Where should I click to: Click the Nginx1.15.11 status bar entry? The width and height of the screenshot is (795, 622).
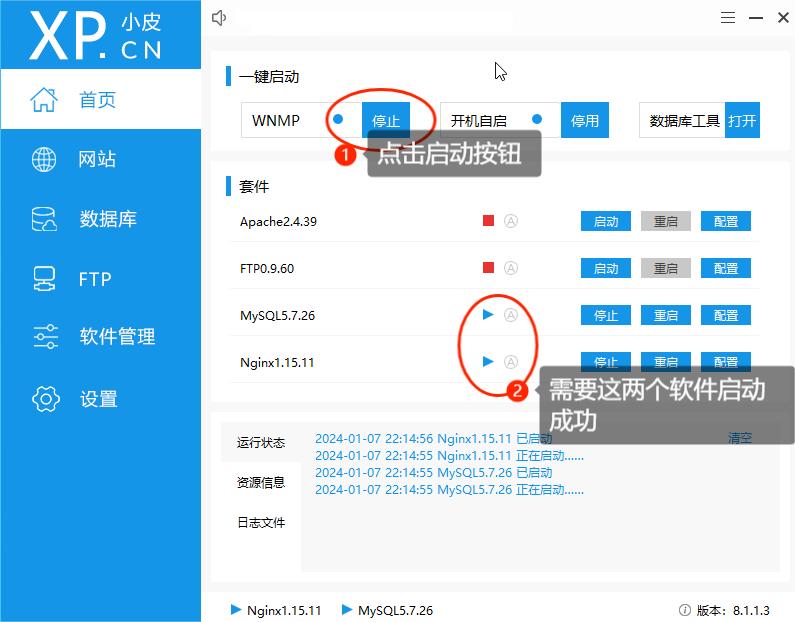pos(276,610)
